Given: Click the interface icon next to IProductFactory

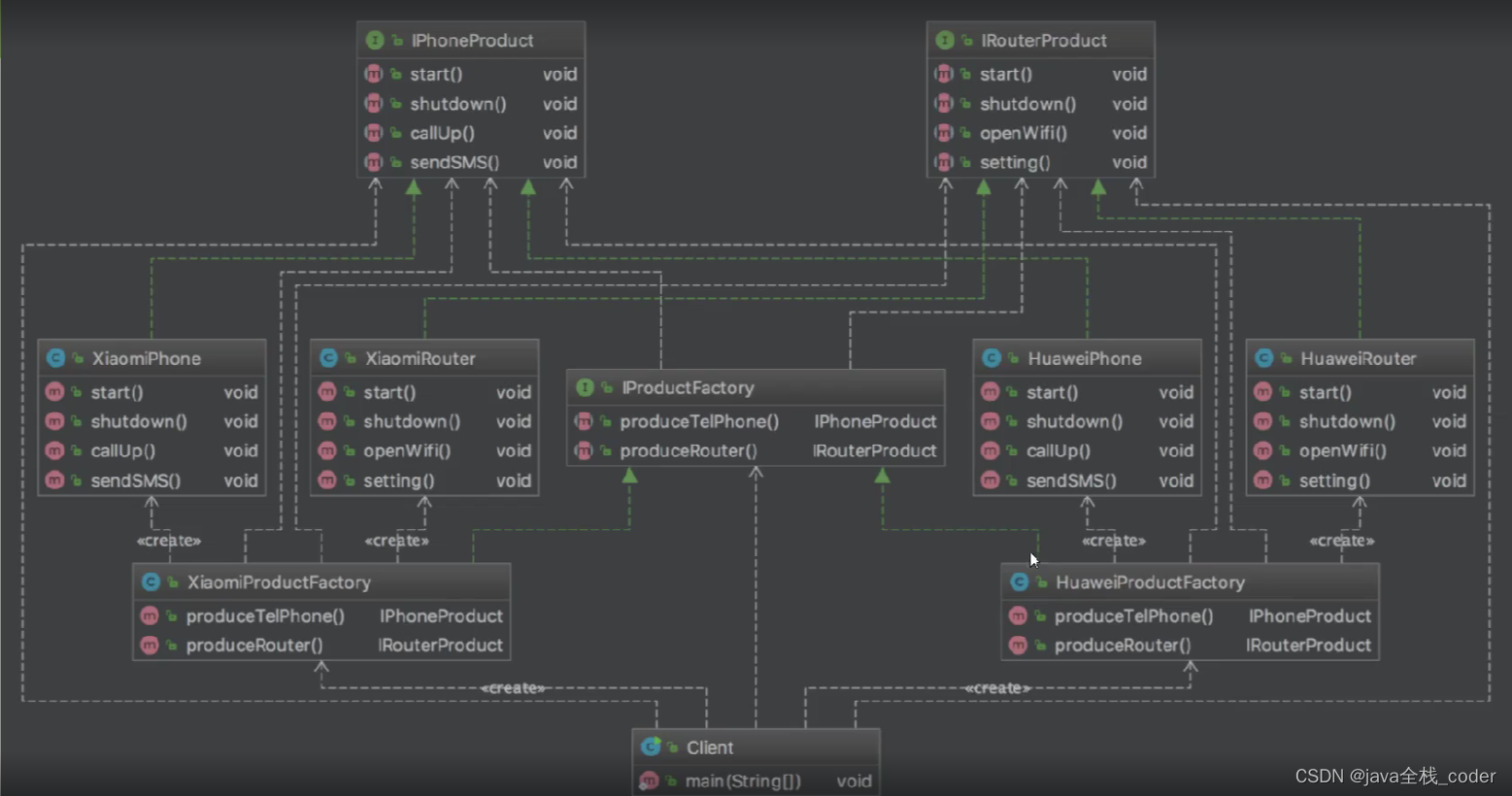Looking at the screenshot, I should 585,387.
